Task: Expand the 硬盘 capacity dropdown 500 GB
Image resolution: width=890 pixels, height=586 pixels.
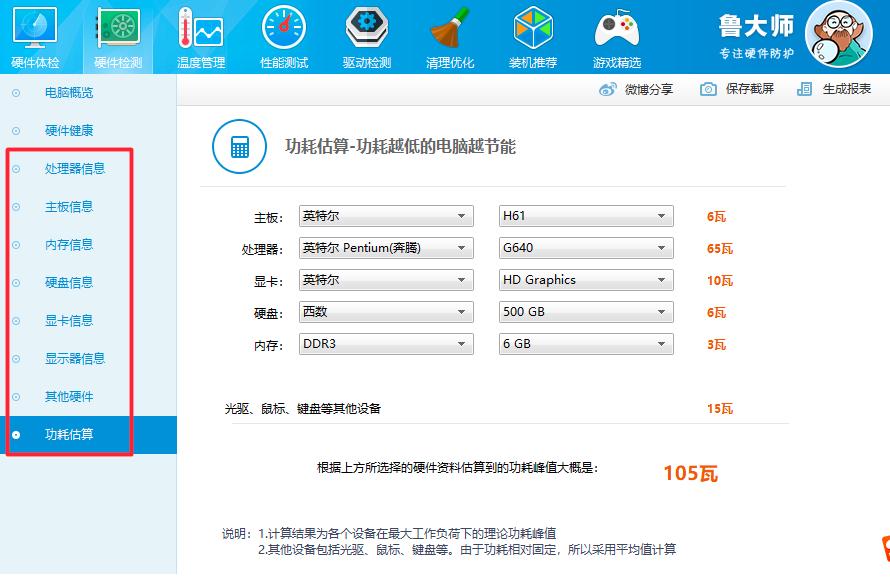Action: tap(586, 312)
